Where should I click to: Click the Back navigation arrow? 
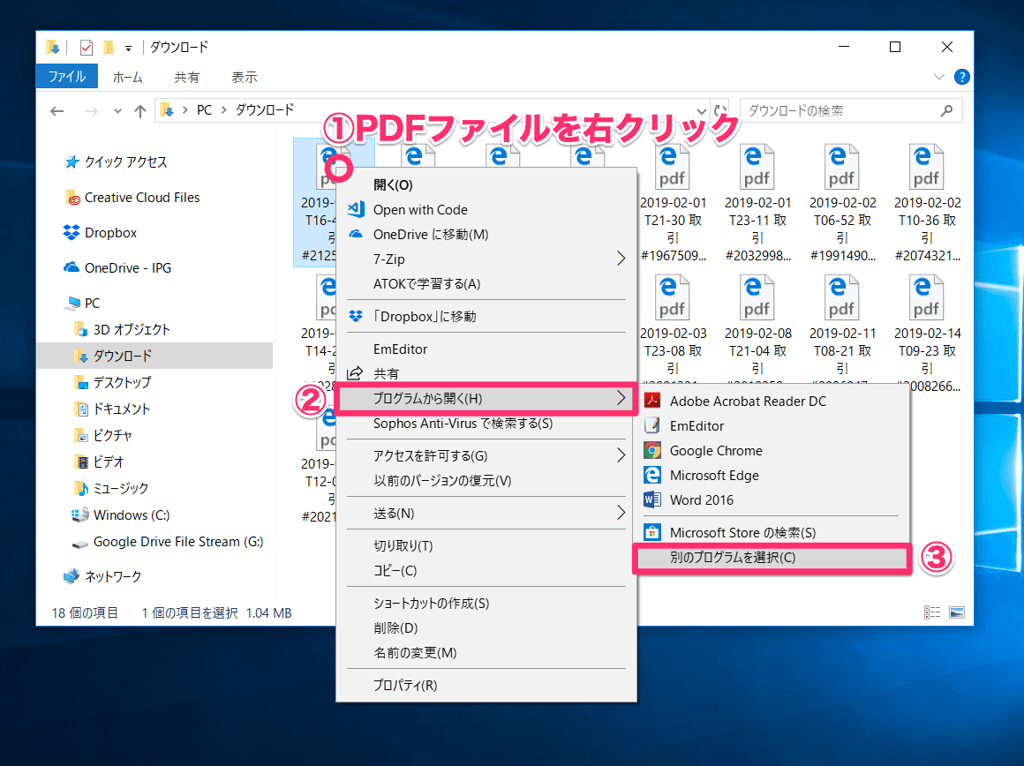point(57,111)
